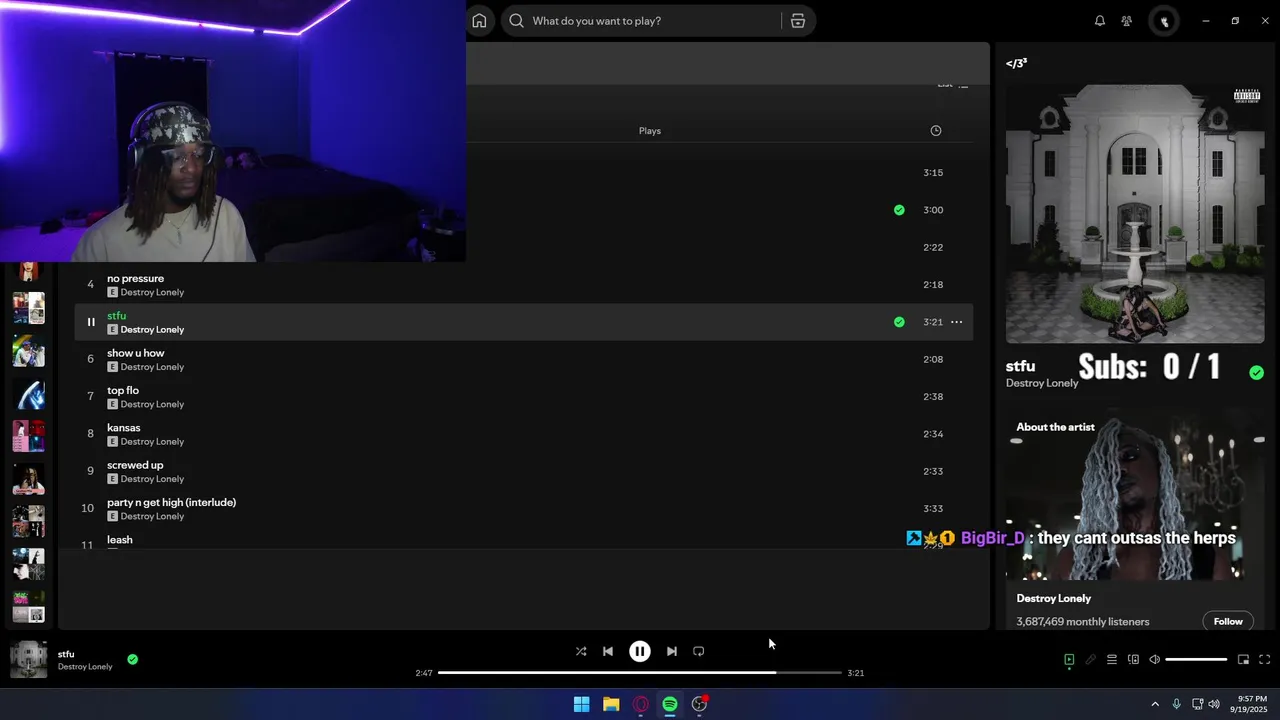Open Destroy Lonely link below right-panel stfu title

tap(1042, 384)
